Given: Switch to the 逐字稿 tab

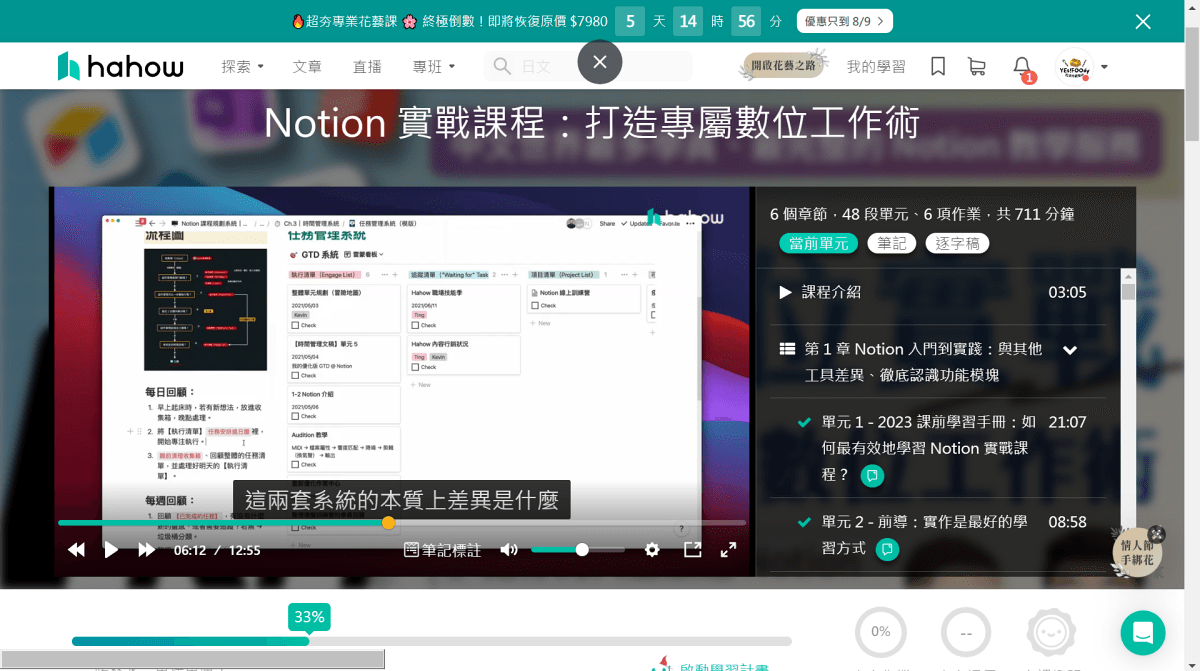Looking at the screenshot, I should (x=958, y=243).
